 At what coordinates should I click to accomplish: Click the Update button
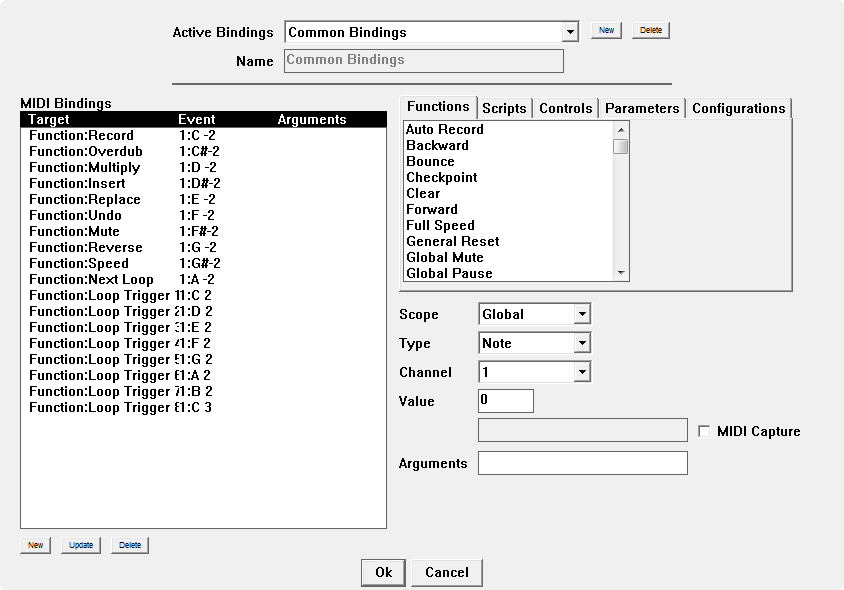click(x=81, y=545)
